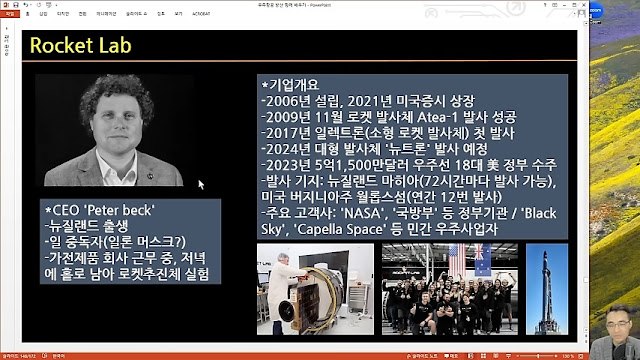640x360 pixels.
Task: Open the Design (디자인) ribbon tab
Action: coord(63,14)
